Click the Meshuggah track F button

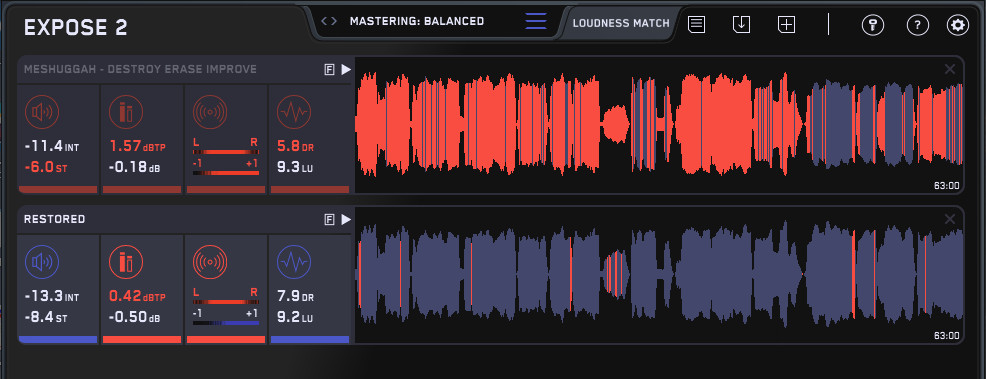(329, 70)
